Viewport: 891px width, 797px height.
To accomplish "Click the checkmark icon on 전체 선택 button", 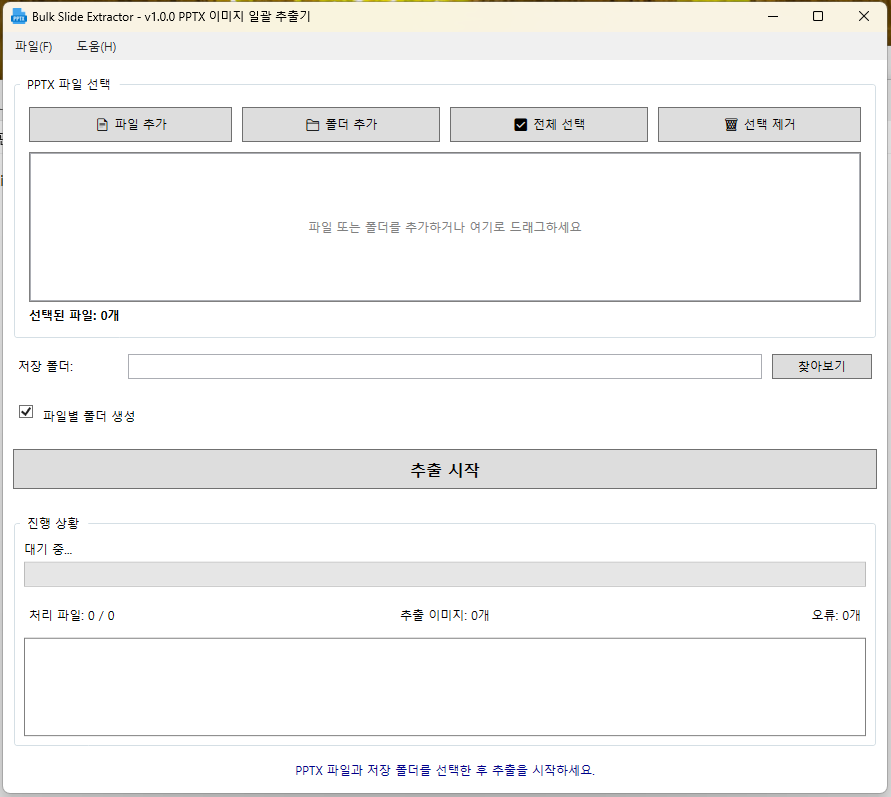I will (x=520, y=125).
